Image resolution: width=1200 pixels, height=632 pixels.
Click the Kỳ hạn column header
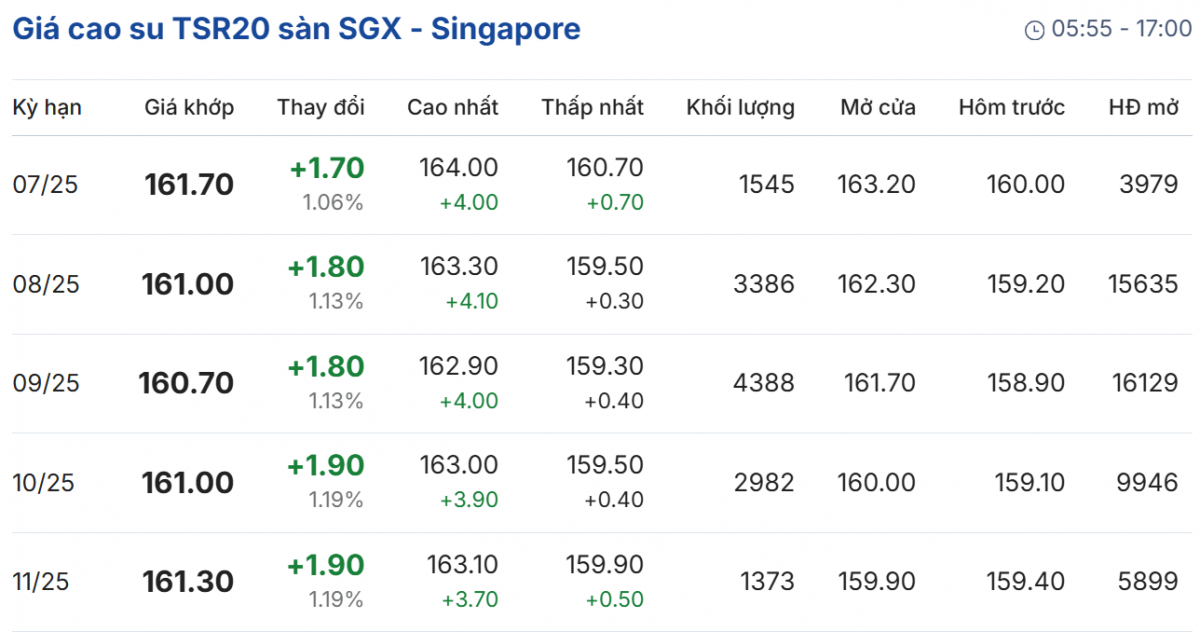pyautogui.click(x=47, y=108)
